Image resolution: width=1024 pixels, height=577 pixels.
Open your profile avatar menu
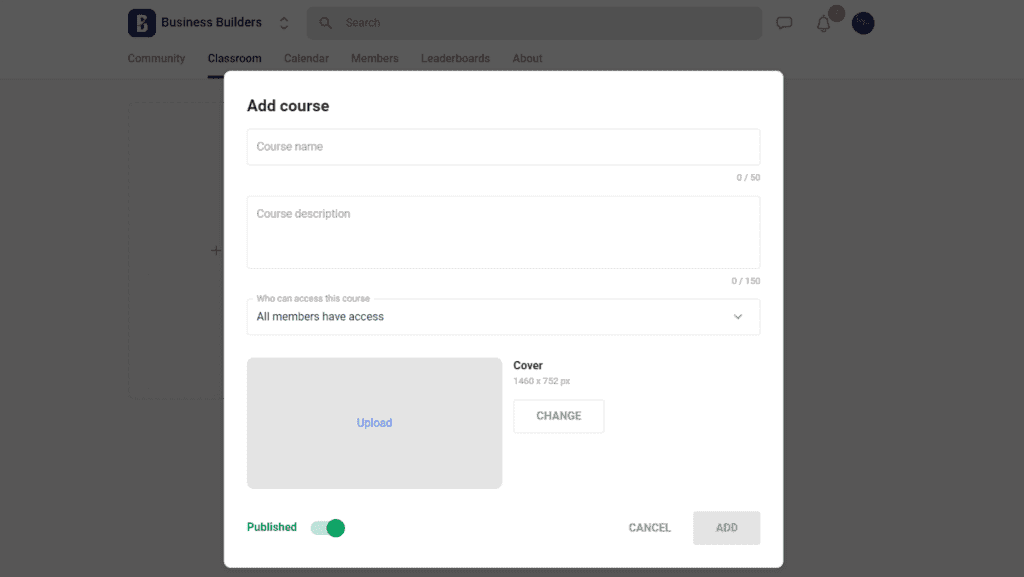click(x=862, y=22)
